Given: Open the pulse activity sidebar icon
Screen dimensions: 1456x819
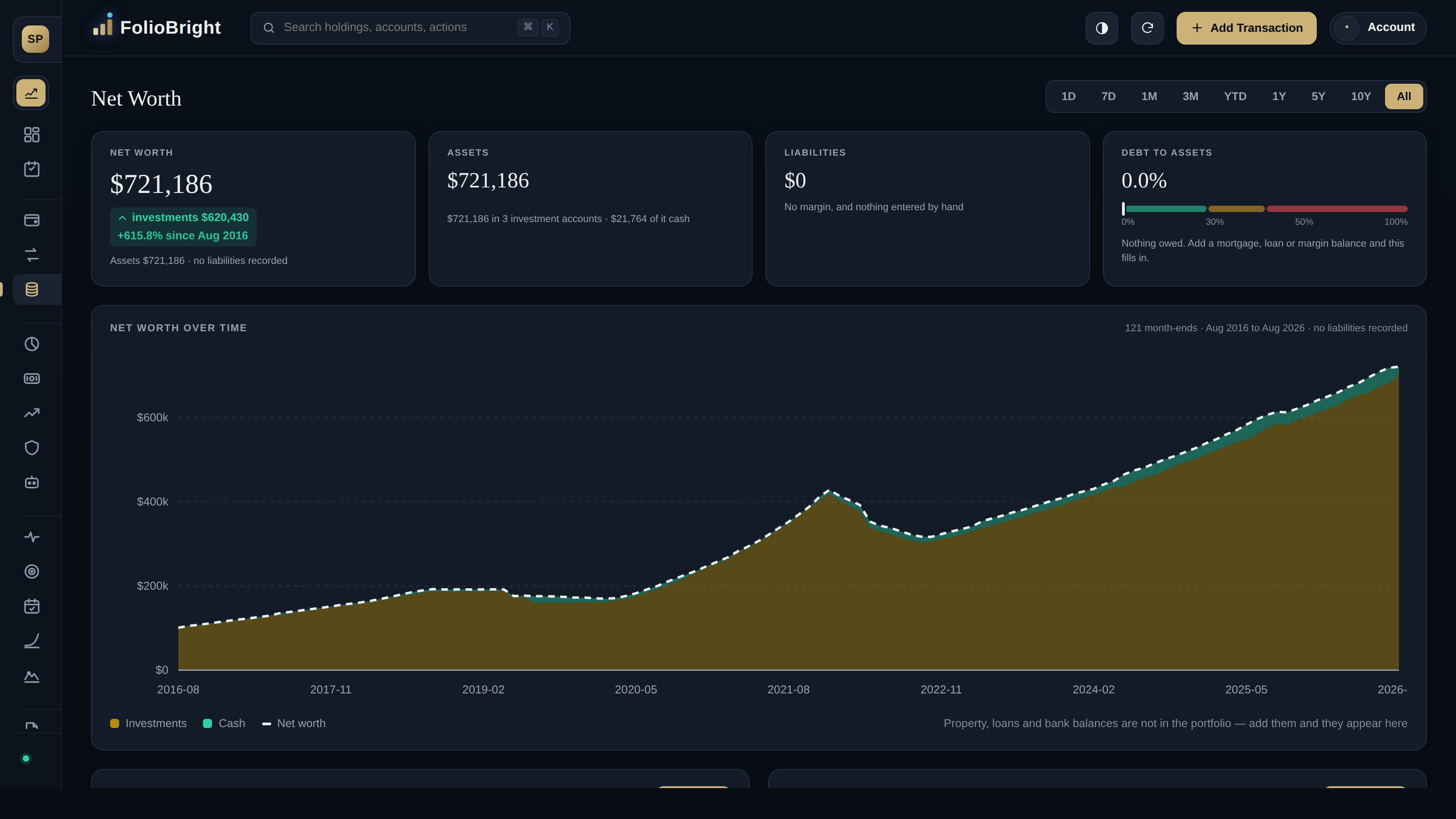Looking at the screenshot, I should [x=32, y=537].
